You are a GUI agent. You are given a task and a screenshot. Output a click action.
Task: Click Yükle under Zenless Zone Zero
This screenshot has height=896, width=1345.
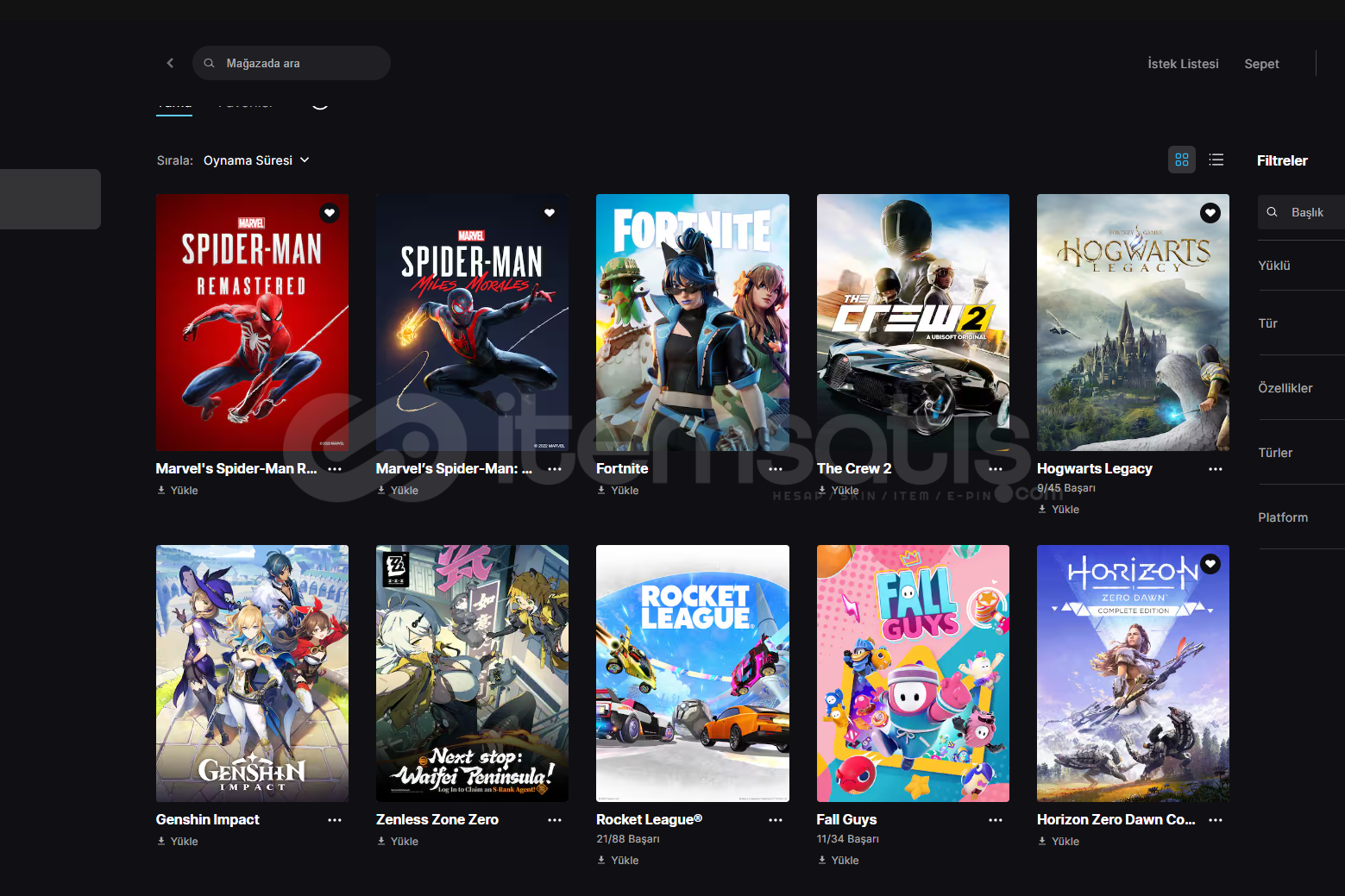tap(398, 842)
